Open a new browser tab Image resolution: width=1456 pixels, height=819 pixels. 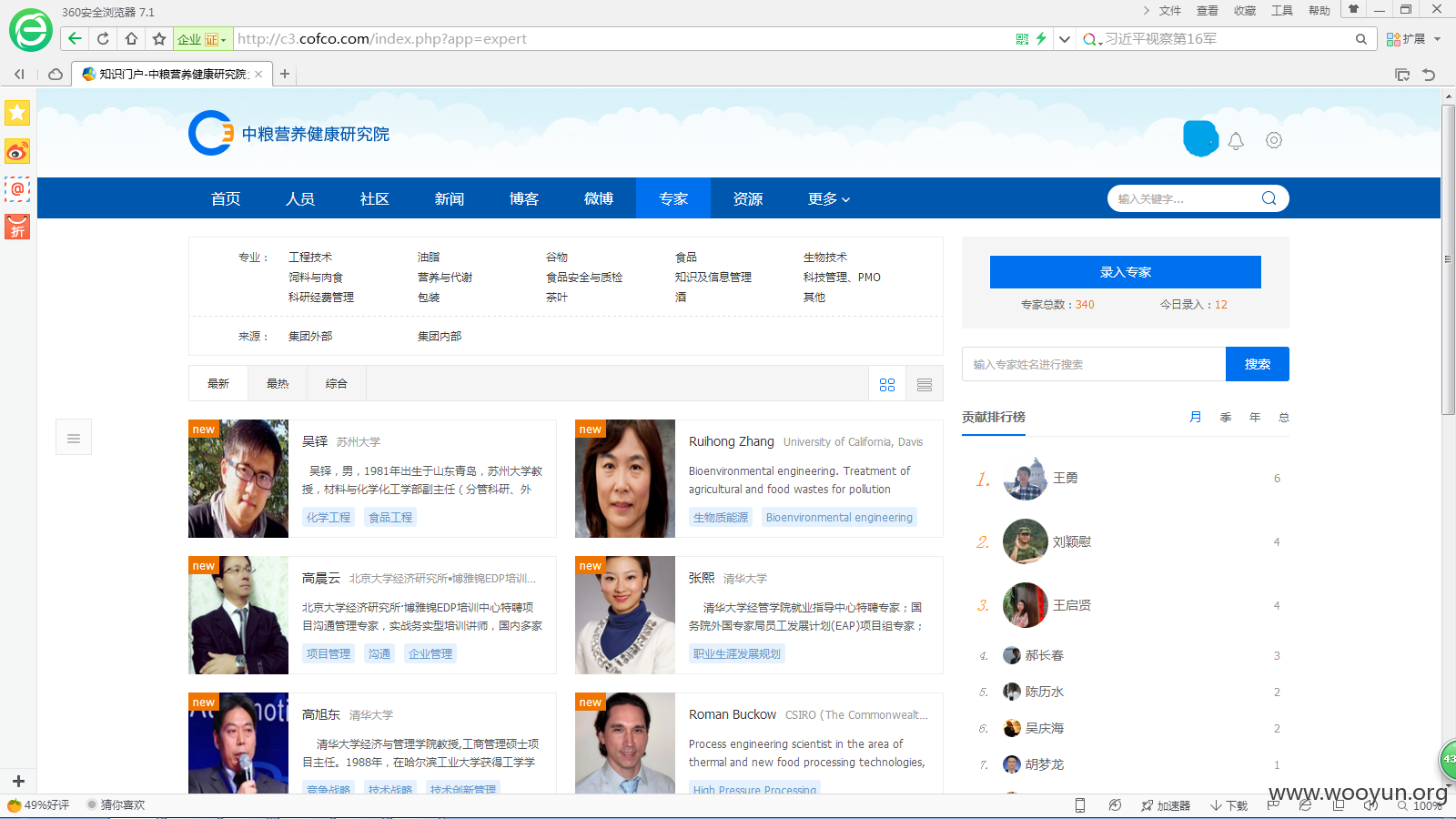[285, 74]
